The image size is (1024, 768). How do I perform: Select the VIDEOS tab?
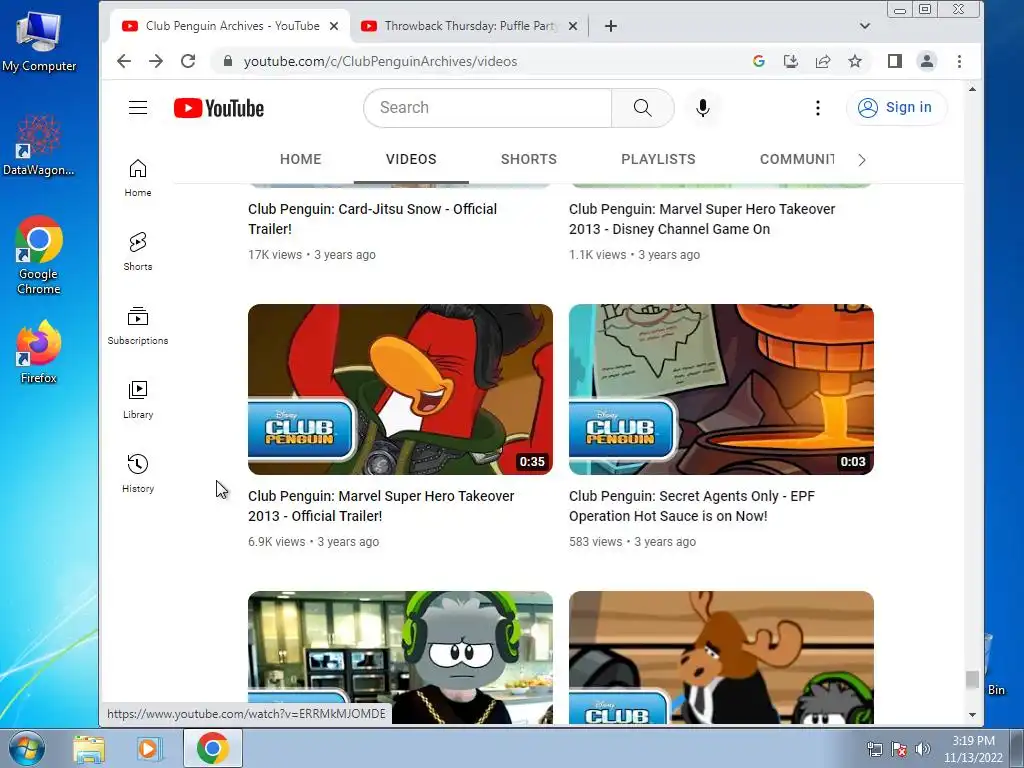click(411, 159)
